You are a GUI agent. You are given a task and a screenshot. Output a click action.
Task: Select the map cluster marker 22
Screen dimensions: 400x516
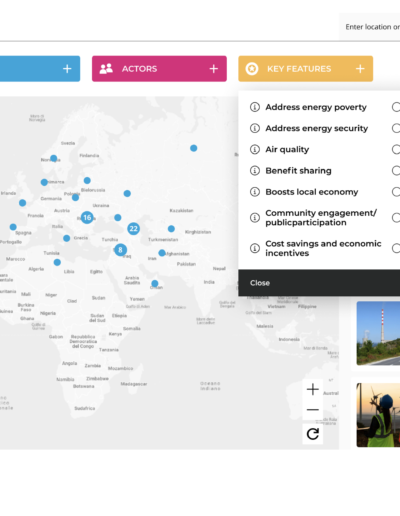pyautogui.click(x=133, y=229)
